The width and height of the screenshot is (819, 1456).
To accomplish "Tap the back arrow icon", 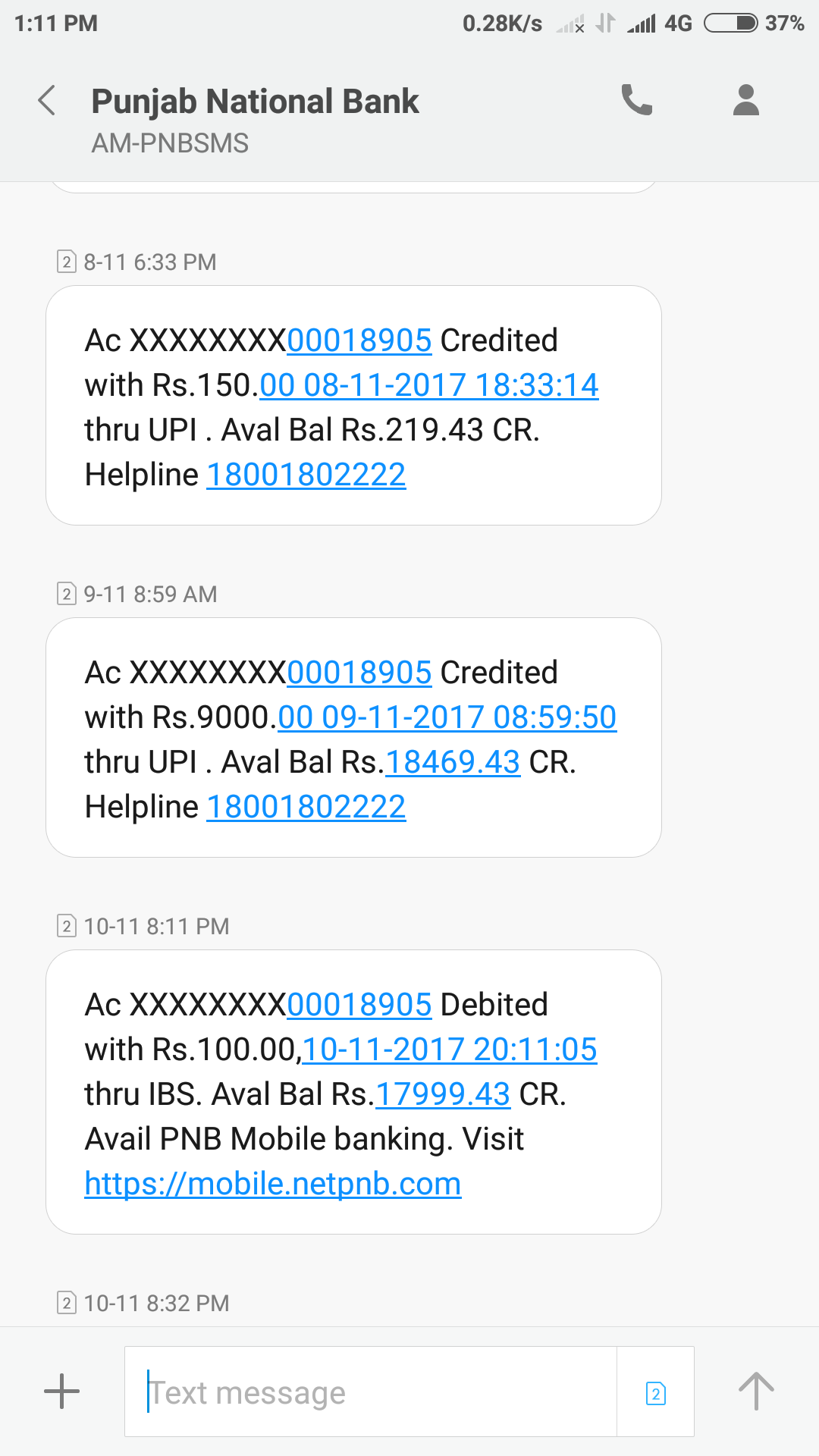I will tap(47, 101).
